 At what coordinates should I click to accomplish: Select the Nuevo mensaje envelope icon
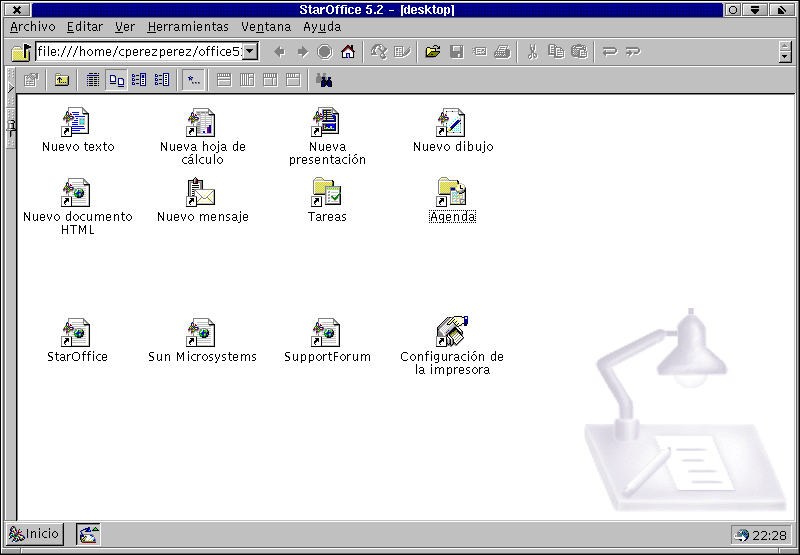201,193
